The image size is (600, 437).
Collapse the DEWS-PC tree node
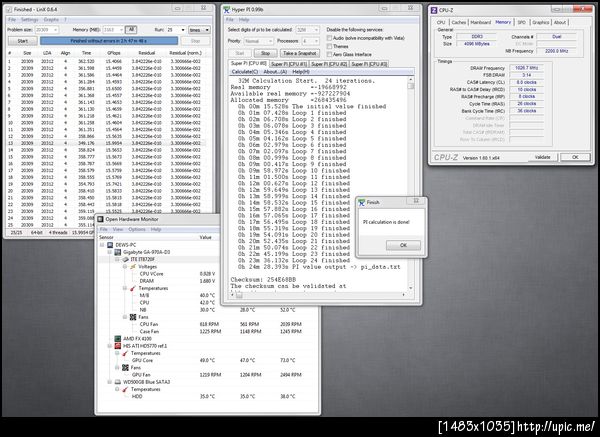[x=102, y=245]
